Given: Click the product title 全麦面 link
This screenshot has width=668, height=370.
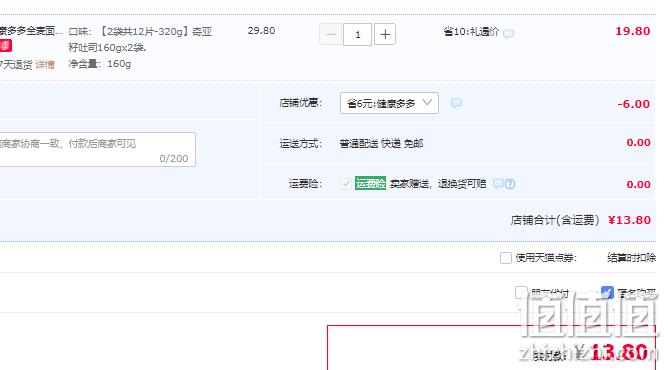Looking at the screenshot, I should (x=31, y=31).
